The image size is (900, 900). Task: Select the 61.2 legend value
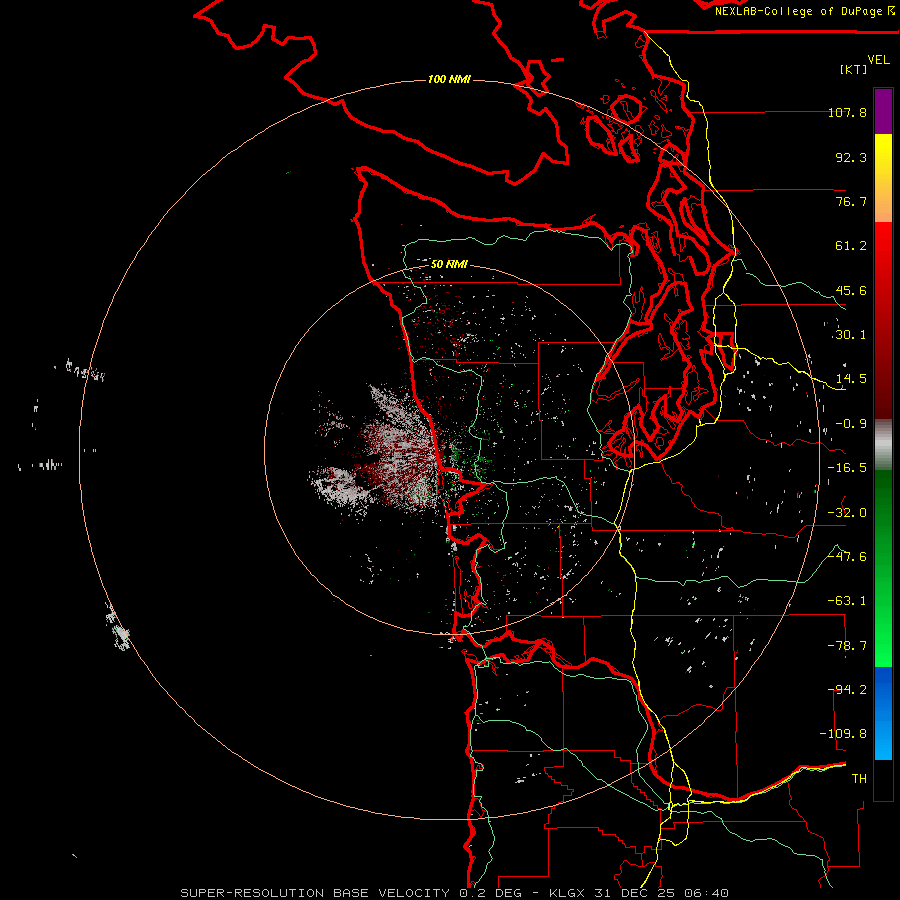click(x=851, y=246)
